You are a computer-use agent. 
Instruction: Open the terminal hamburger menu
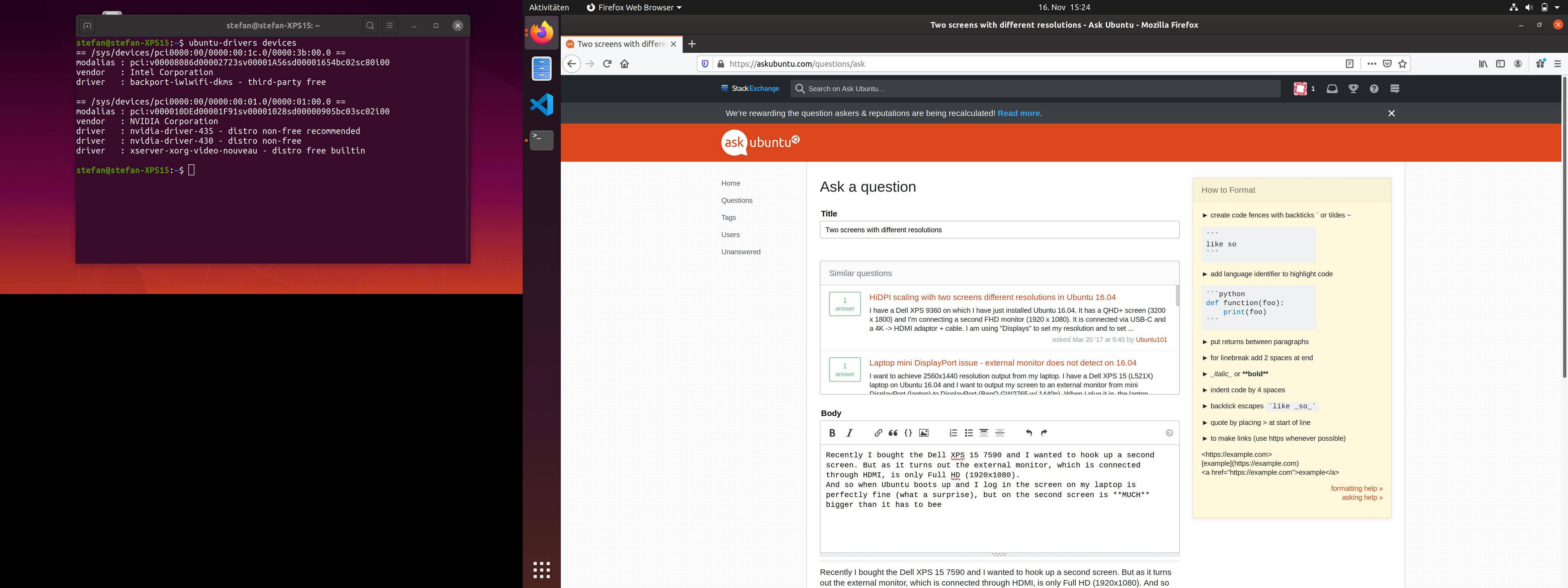(x=390, y=26)
